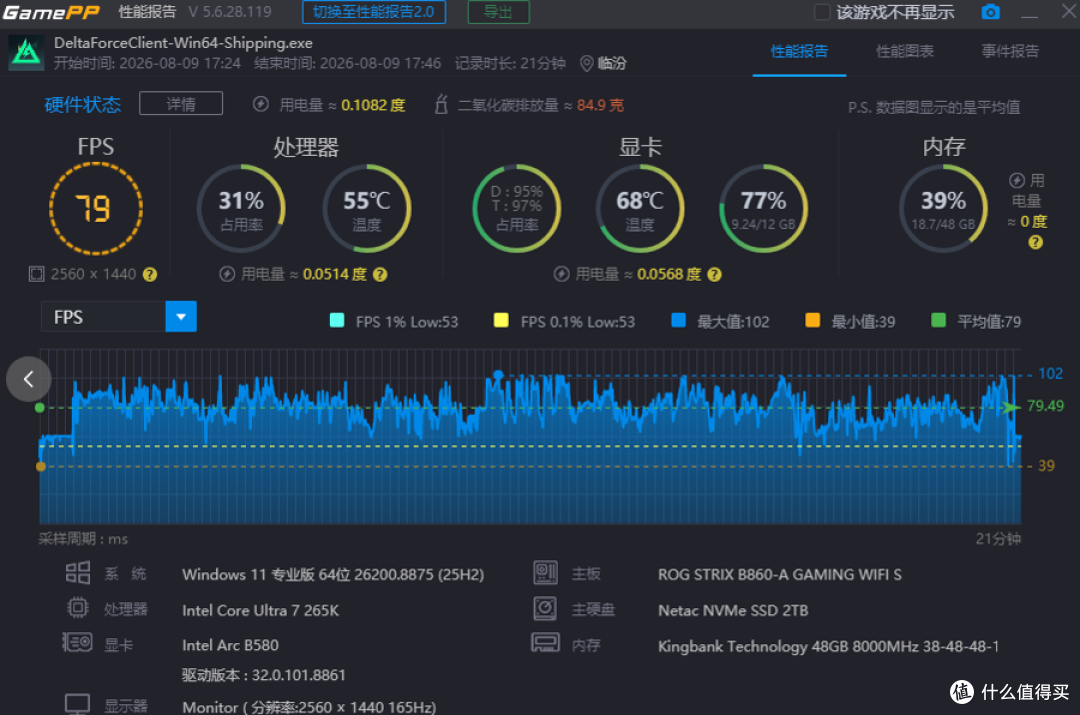Click the memory power usage icon
The image size is (1080, 715).
click(1017, 180)
